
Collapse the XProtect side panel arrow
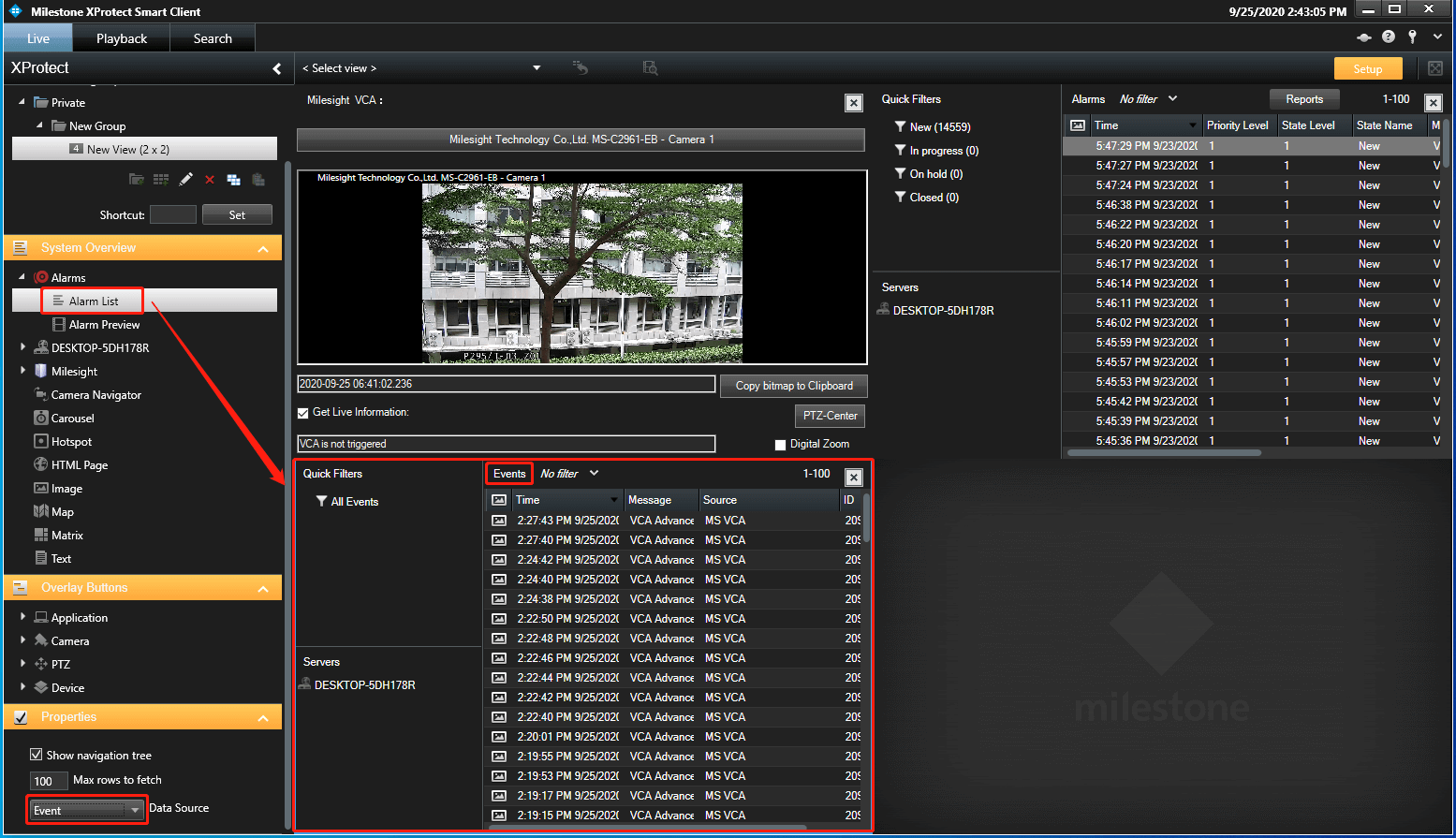pyautogui.click(x=277, y=68)
